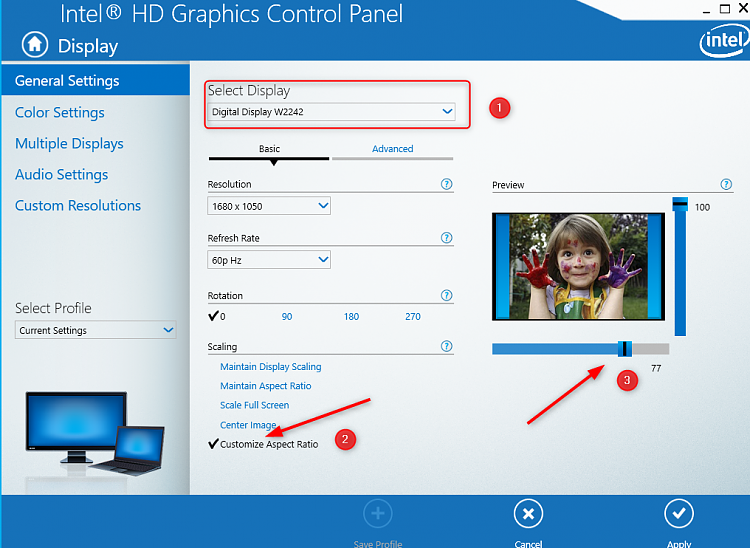Open help for the Resolution setting

pos(446,184)
